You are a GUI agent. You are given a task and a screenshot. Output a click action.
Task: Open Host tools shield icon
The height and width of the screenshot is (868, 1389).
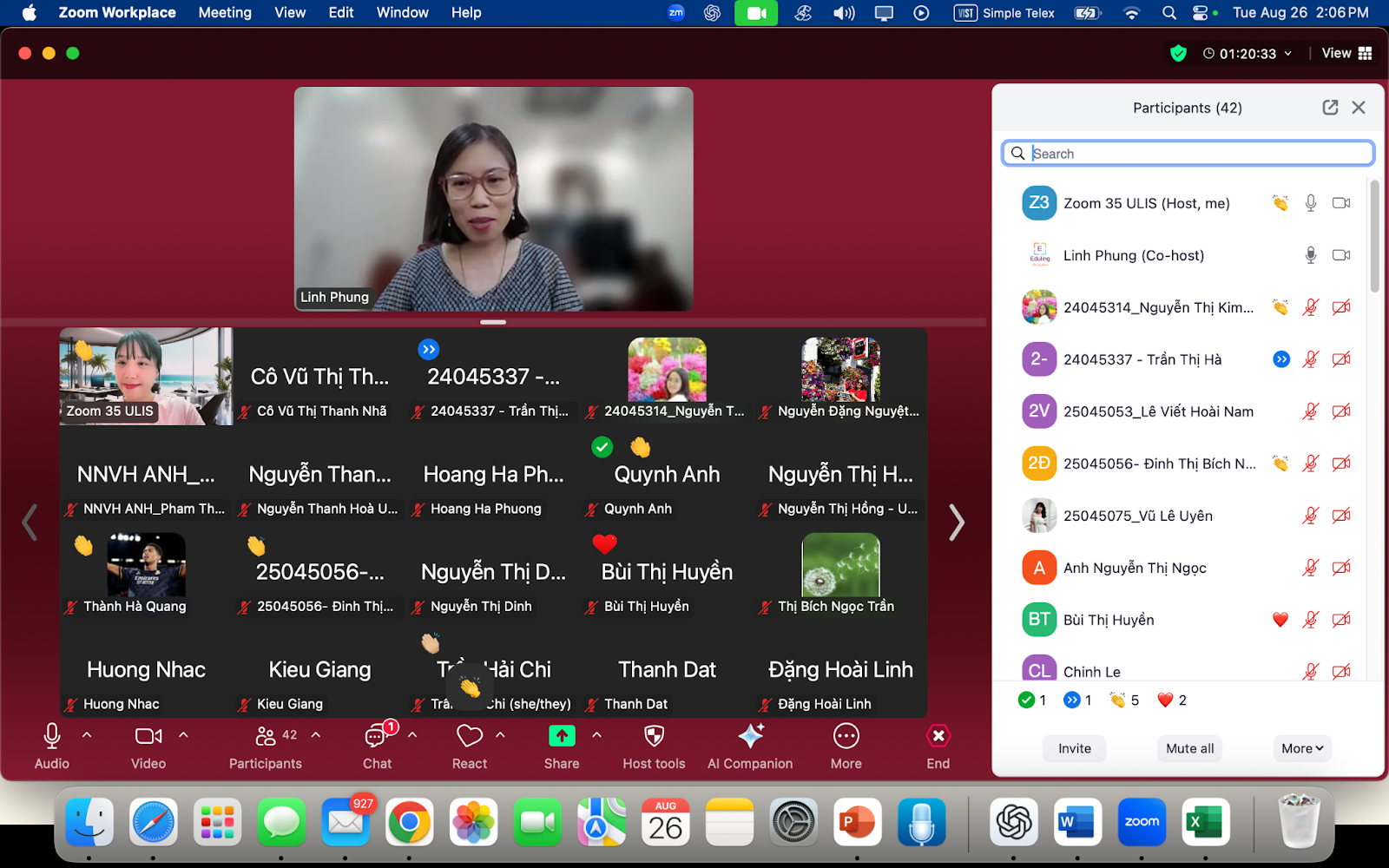654,737
